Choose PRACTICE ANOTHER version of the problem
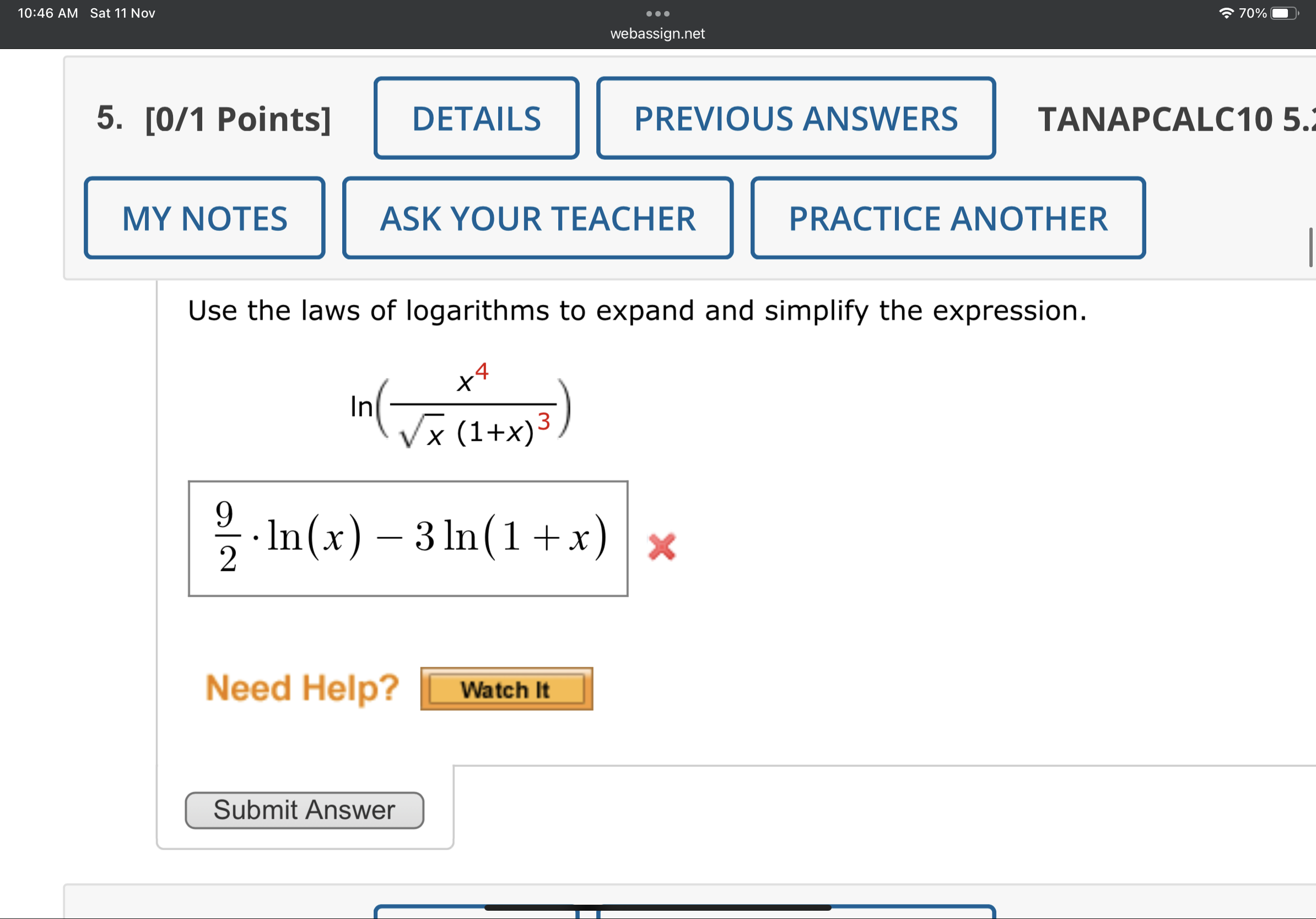The width and height of the screenshot is (1316, 919). tap(948, 219)
